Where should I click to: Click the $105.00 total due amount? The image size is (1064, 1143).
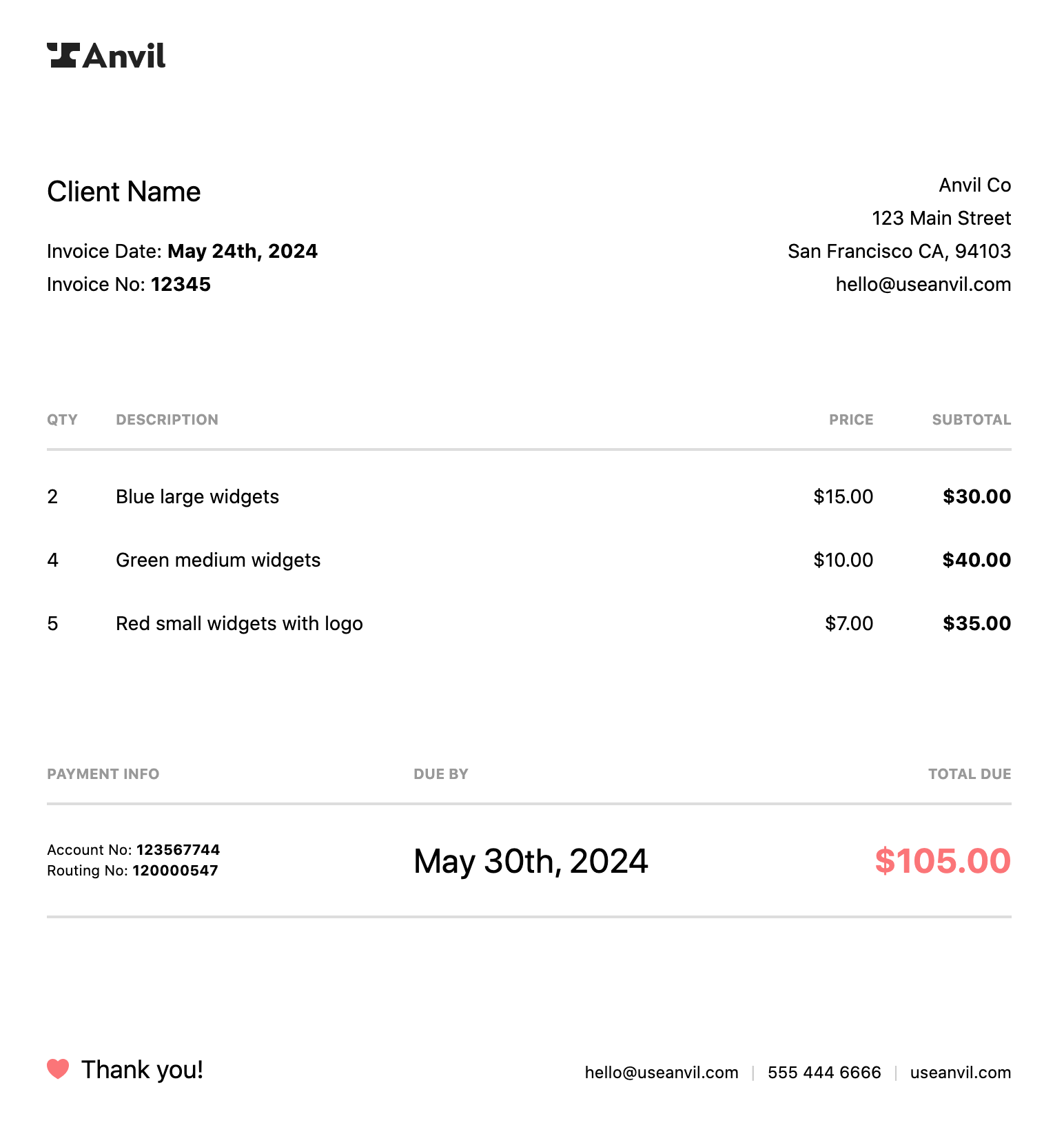coord(942,861)
